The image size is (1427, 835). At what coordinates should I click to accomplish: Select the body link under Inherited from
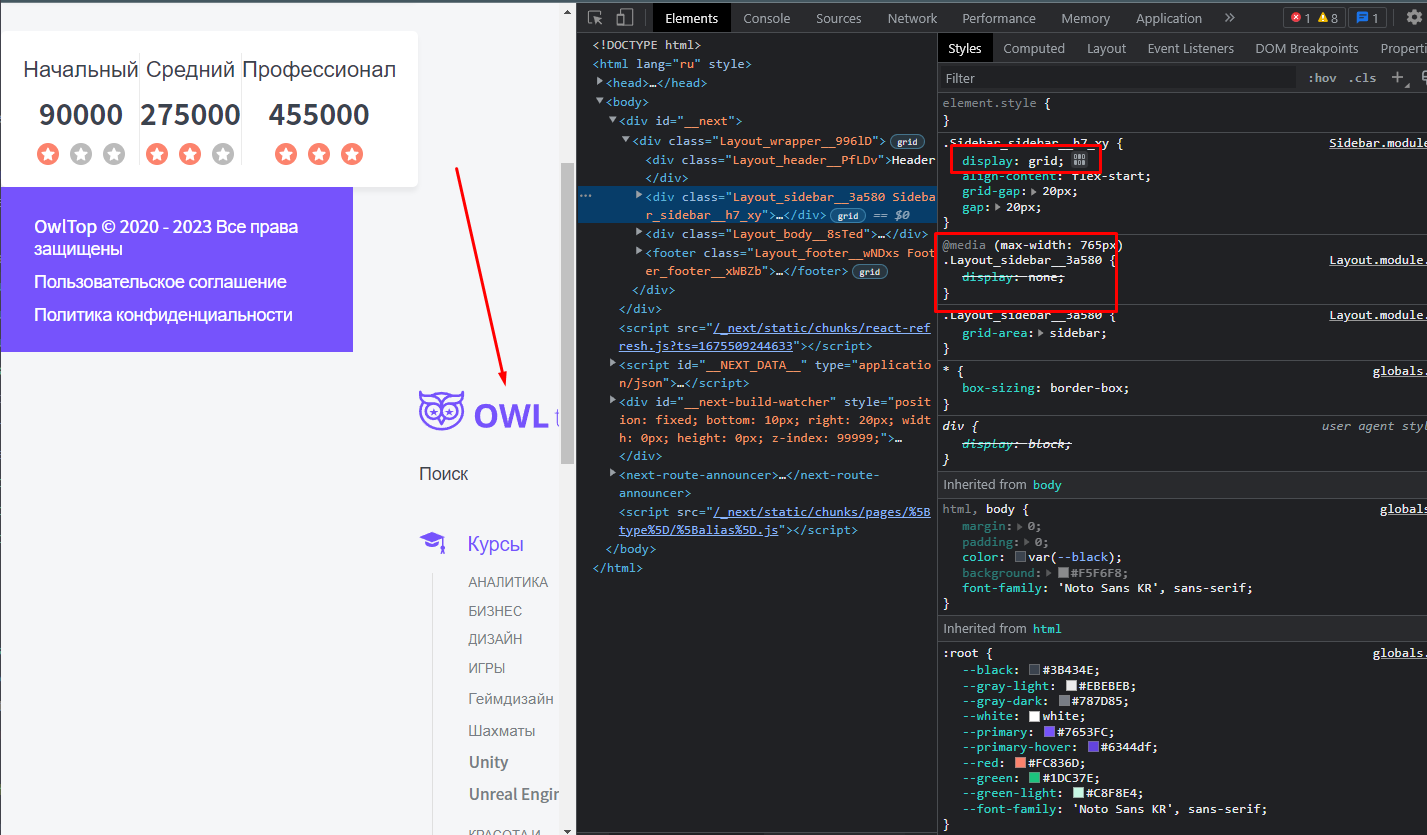1047,485
